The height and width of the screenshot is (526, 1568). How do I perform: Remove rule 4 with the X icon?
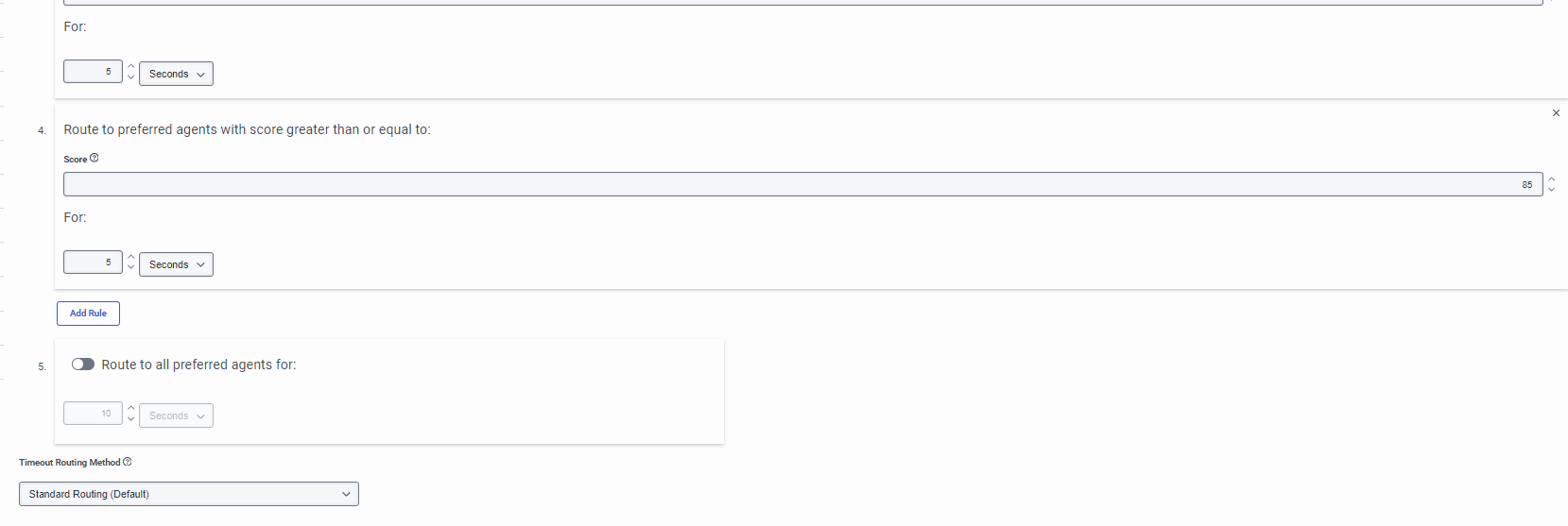[1556, 113]
